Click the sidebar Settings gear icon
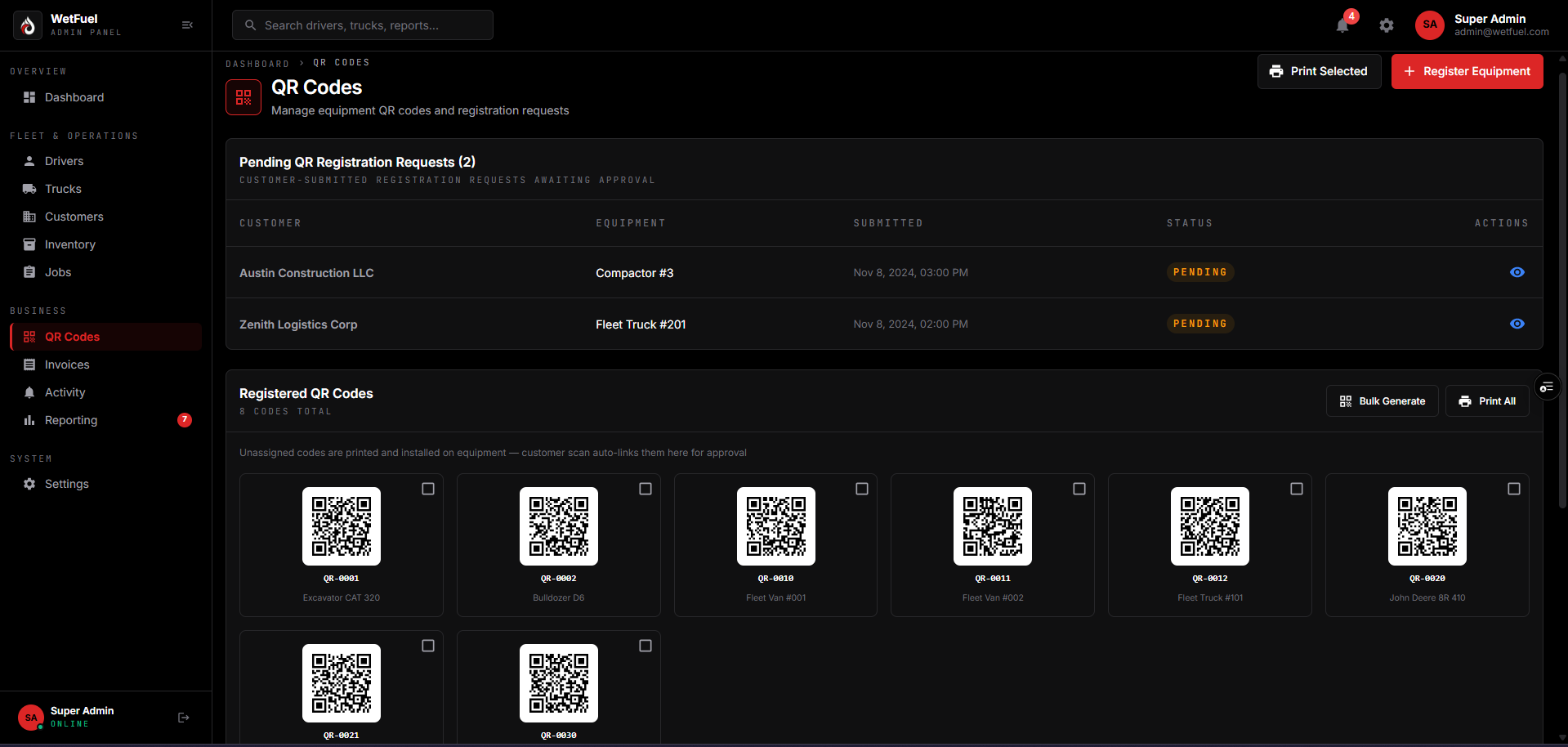 pos(29,484)
